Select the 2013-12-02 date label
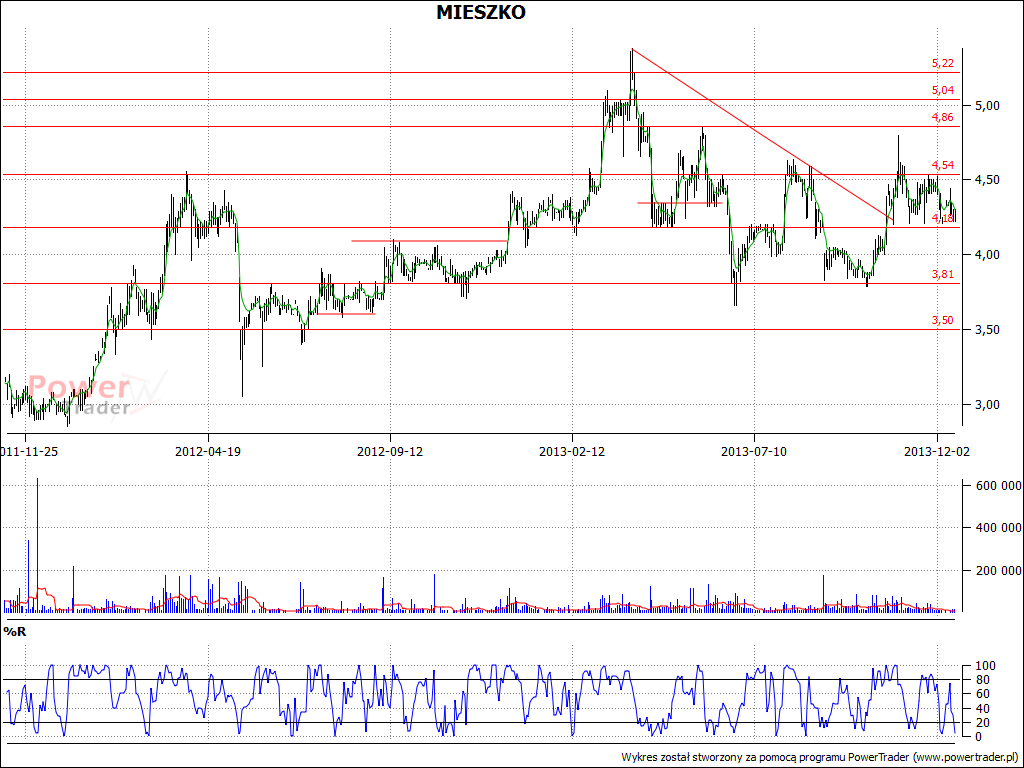The width and height of the screenshot is (1024, 768). tap(936, 452)
